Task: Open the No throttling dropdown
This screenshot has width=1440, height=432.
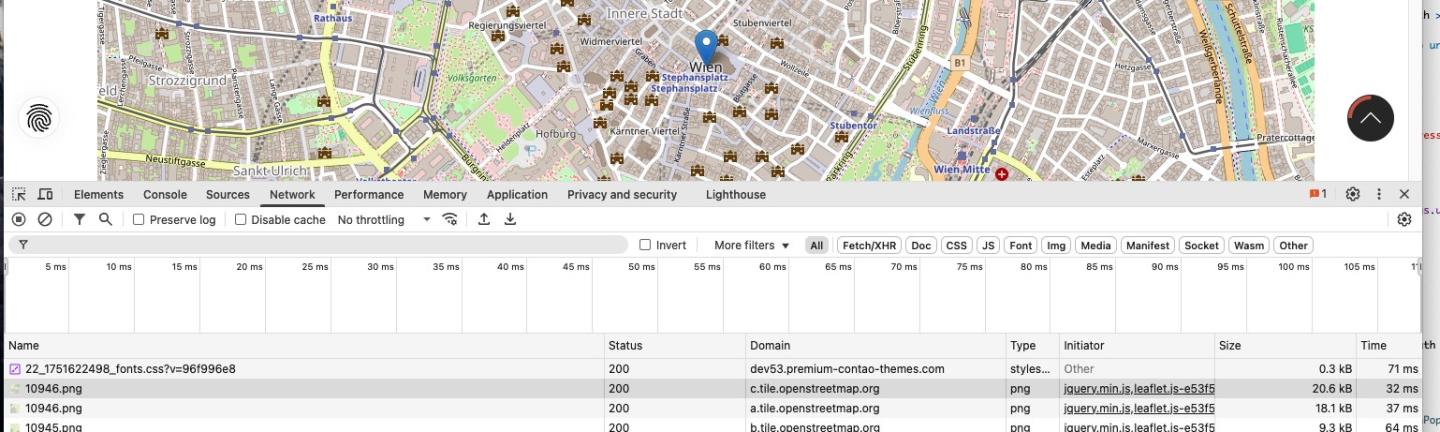Action: coord(384,220)
